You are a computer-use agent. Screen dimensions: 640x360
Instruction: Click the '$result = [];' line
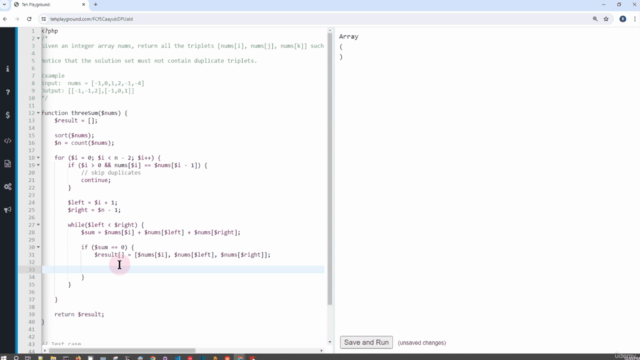coord(76,120)
